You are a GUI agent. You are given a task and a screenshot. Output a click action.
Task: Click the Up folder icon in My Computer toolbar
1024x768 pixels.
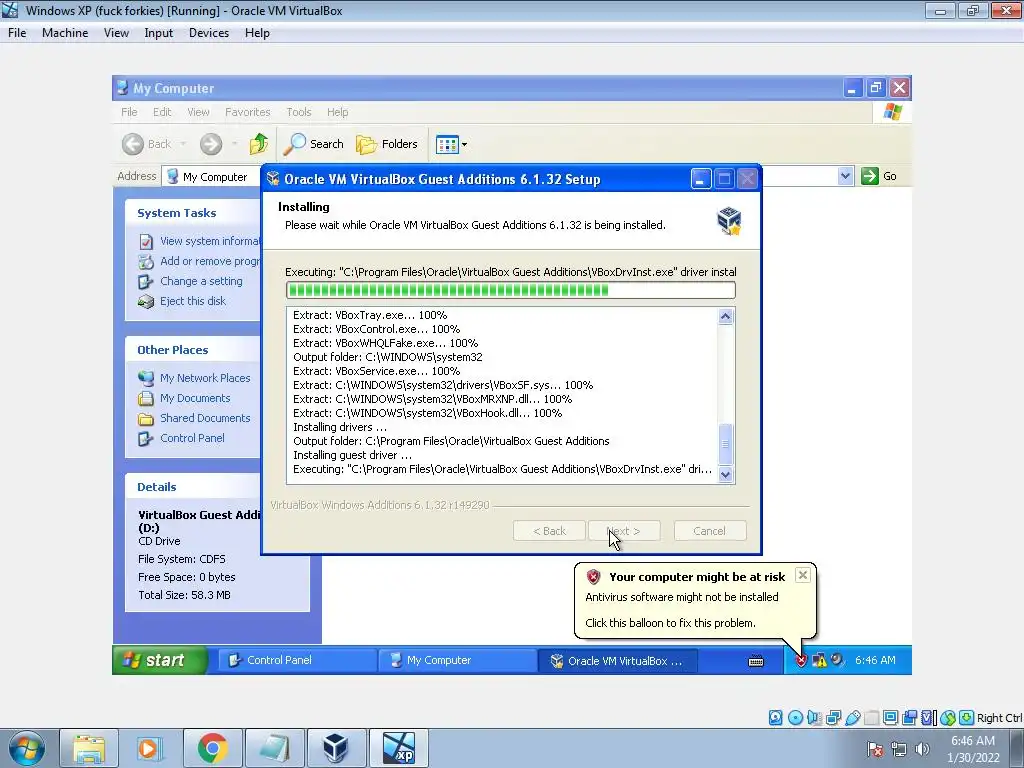(259, 144)
